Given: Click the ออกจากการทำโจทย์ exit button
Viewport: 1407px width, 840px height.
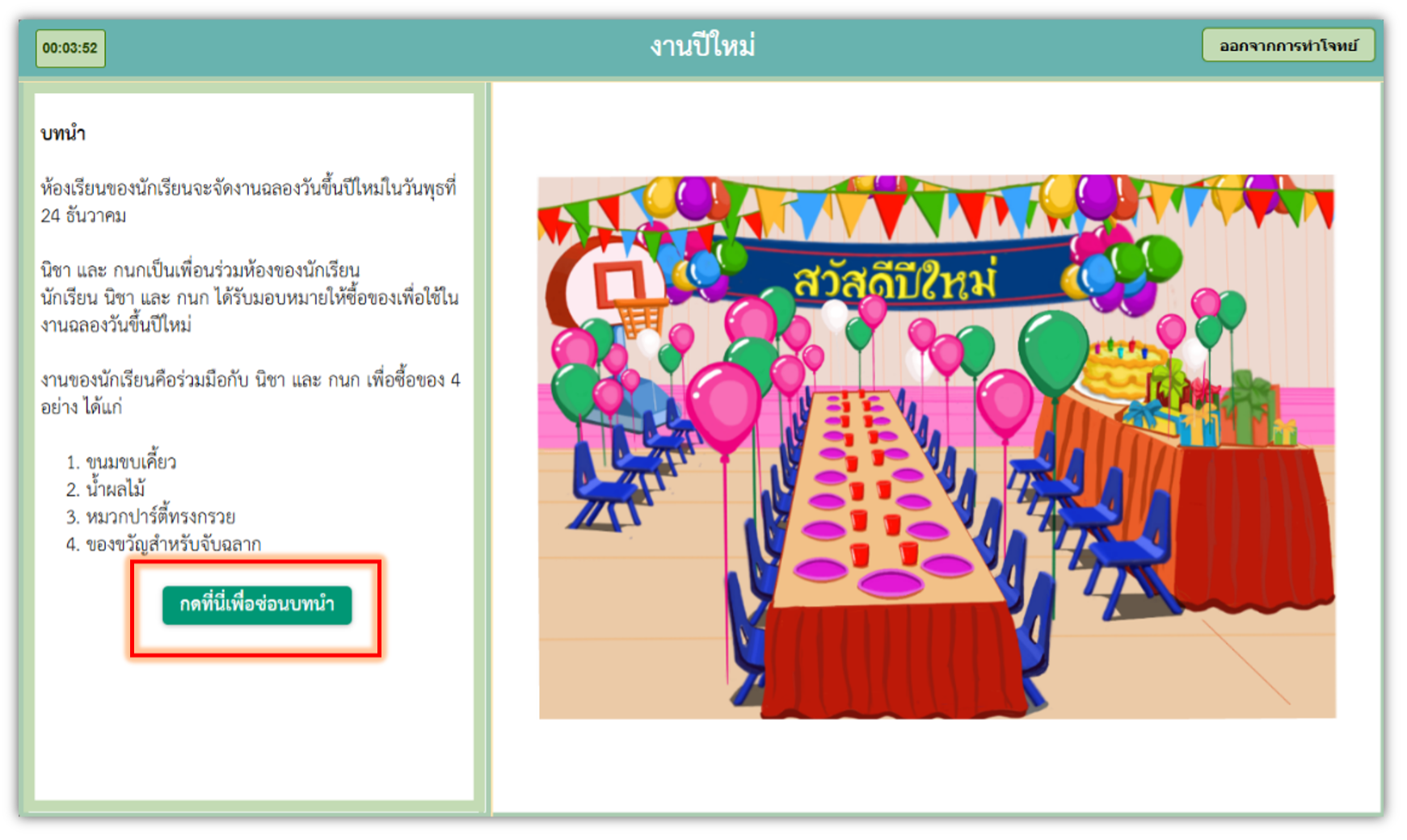Looking at the screenshot, I should click(x=1288, y=46).
